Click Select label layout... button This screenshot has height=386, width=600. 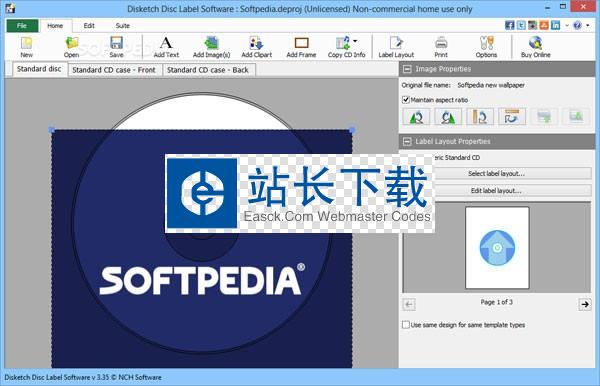496,173
